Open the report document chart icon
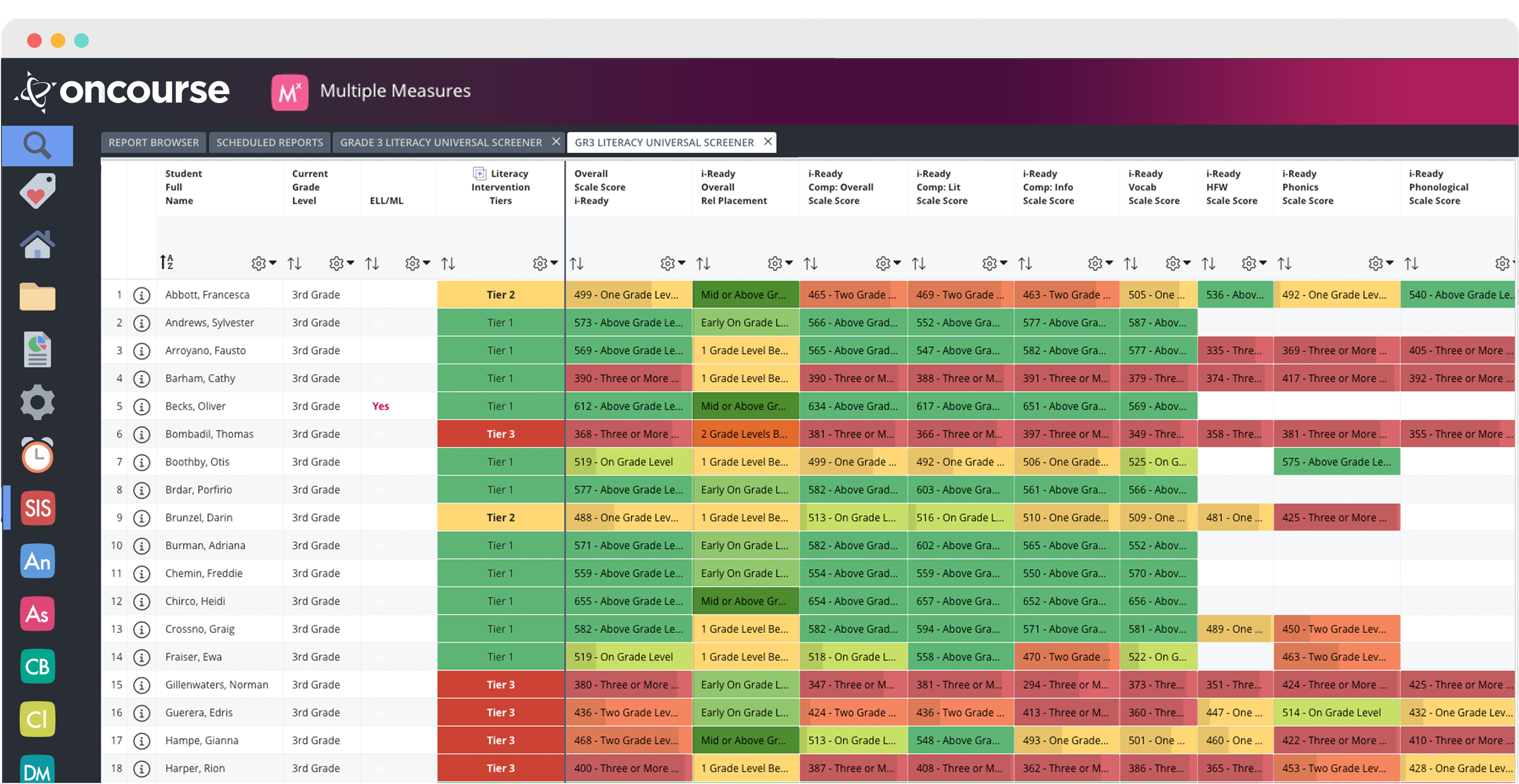This screenshot has width=1519, height=784. [x=37, y=350]
